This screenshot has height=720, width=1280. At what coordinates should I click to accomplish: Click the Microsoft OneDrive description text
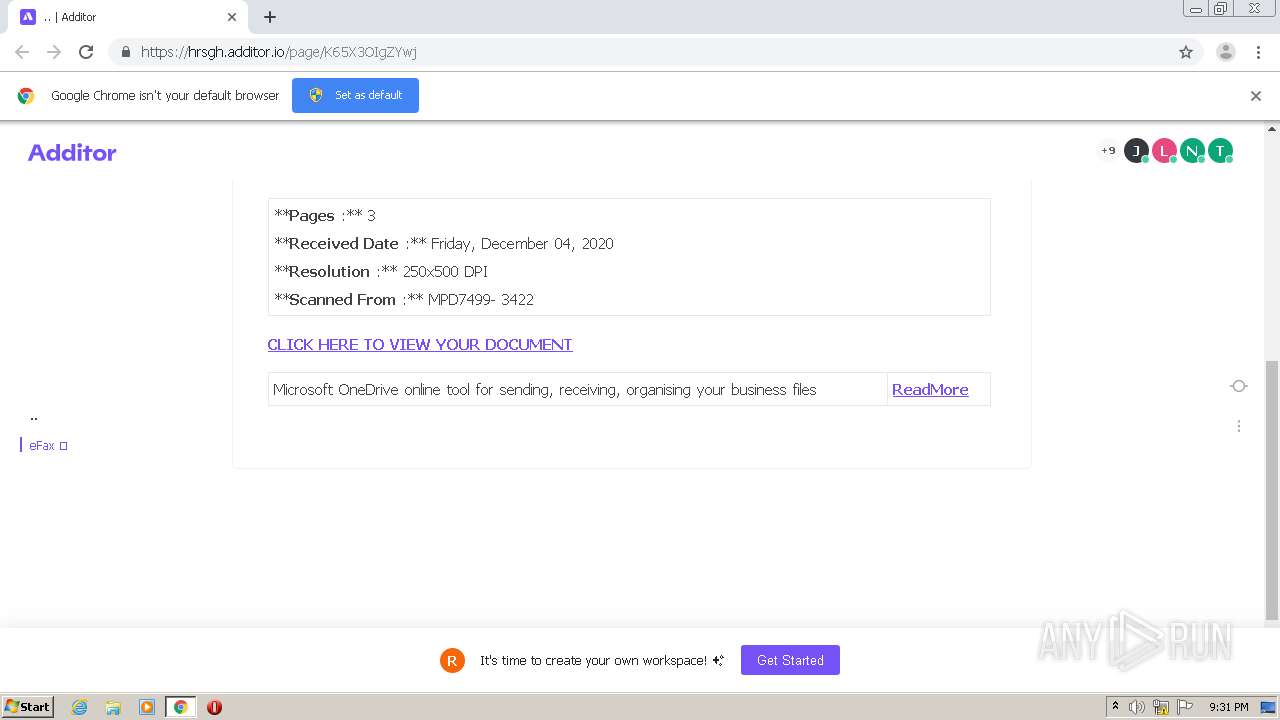coord(545,389)
